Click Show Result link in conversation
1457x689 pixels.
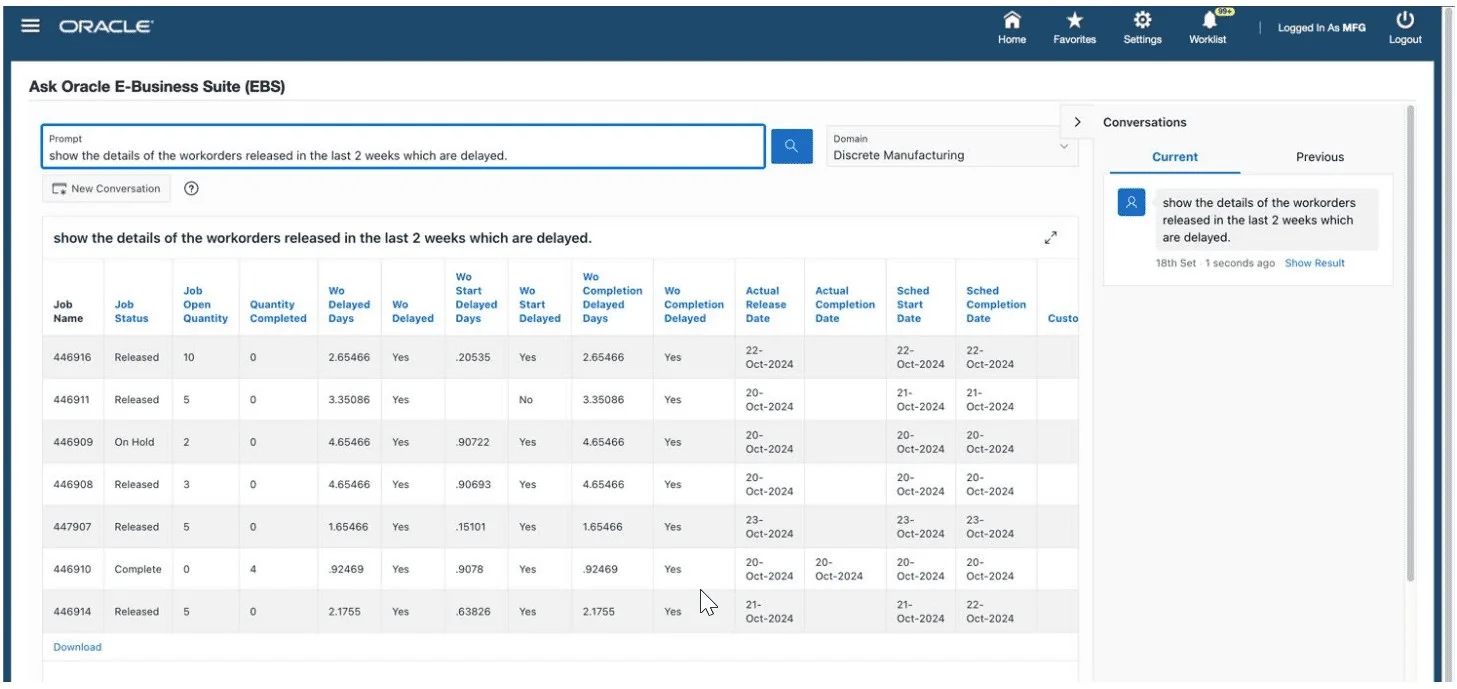coord(1315,263)
